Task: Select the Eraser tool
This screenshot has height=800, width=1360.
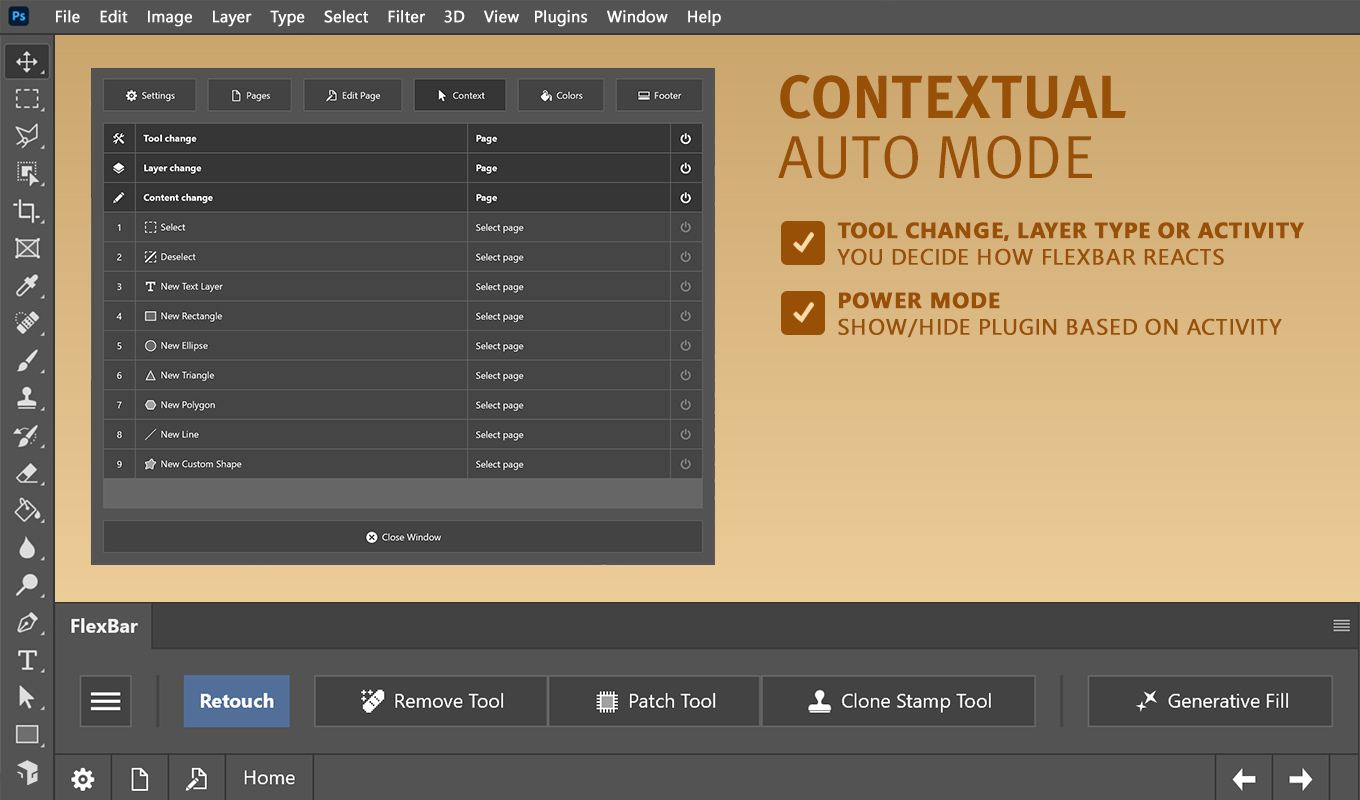Action: [27, 473]
